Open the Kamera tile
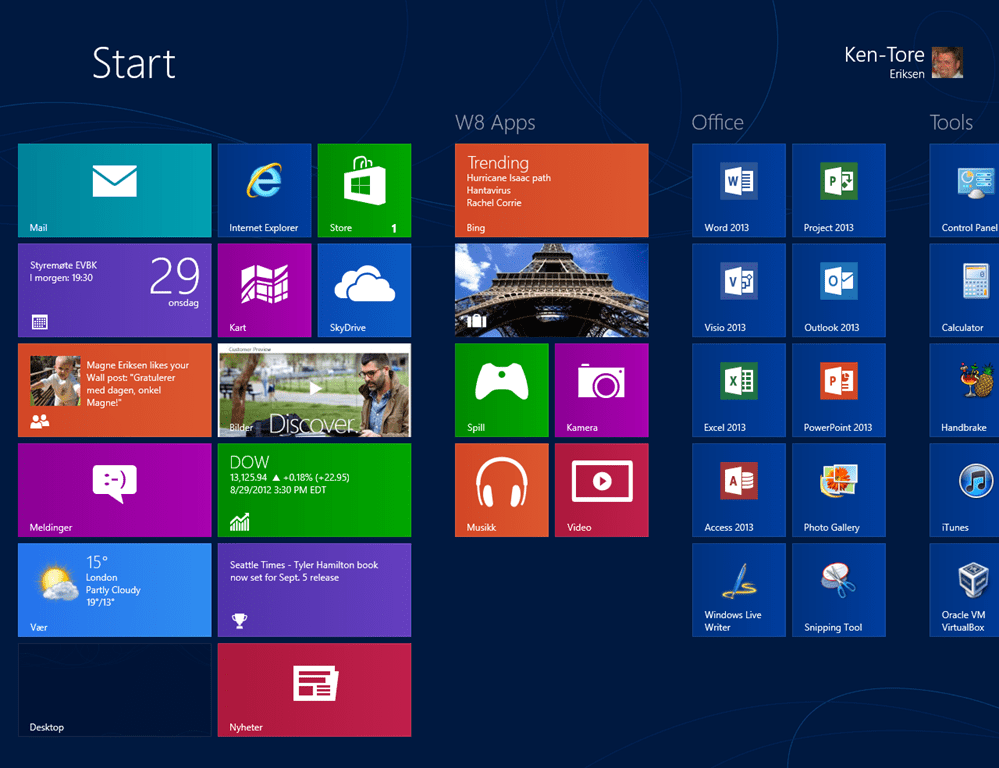This screenshot has width=999, height=768. (601, 390)
